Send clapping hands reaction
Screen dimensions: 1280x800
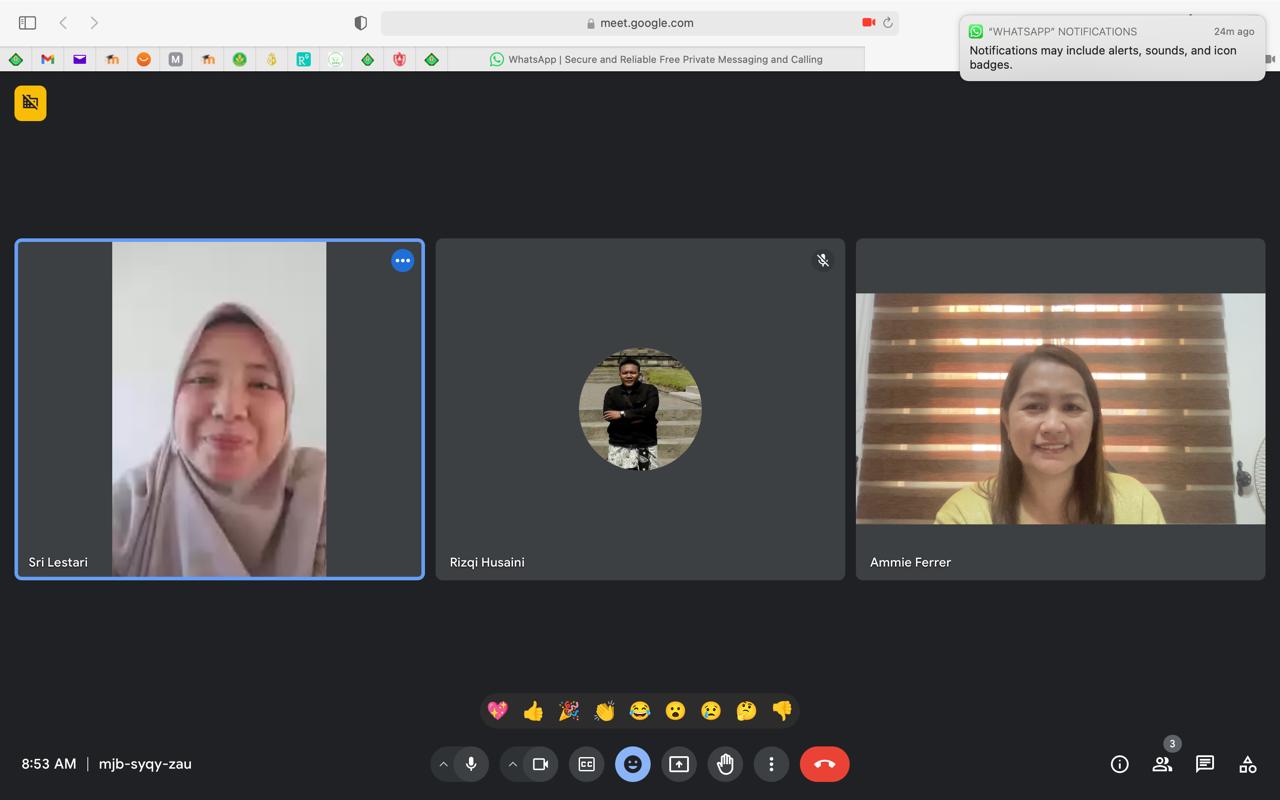[x=604, y=711]
